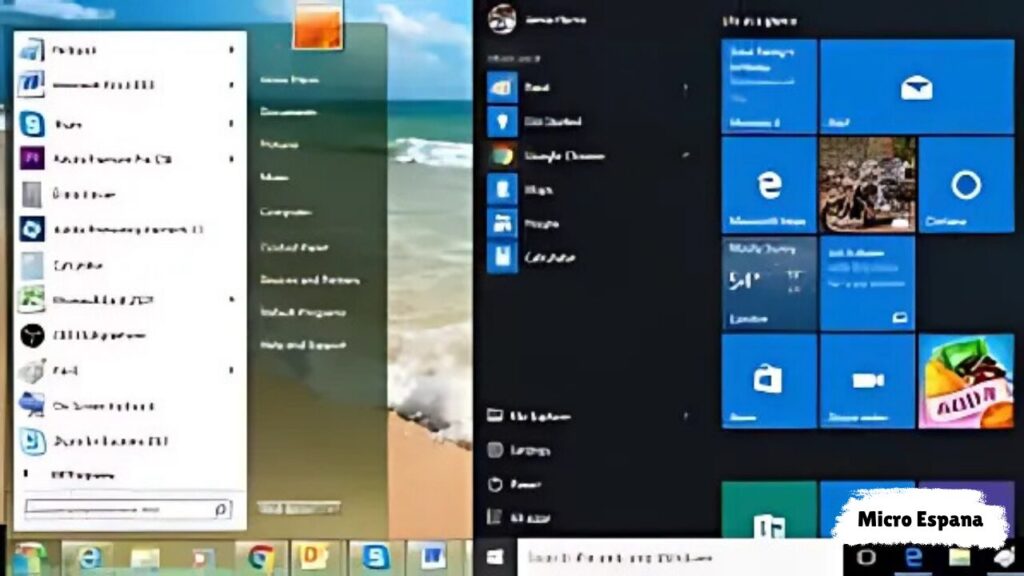Open Edge from the Windows 10 taskbar
Screen dimensions: 1024x576
tap(913, 558)
